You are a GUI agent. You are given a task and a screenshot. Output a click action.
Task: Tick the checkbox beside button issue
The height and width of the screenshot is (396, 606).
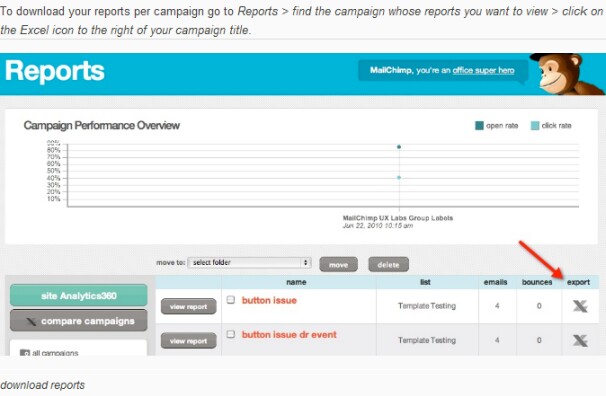(x=231, y=300)
